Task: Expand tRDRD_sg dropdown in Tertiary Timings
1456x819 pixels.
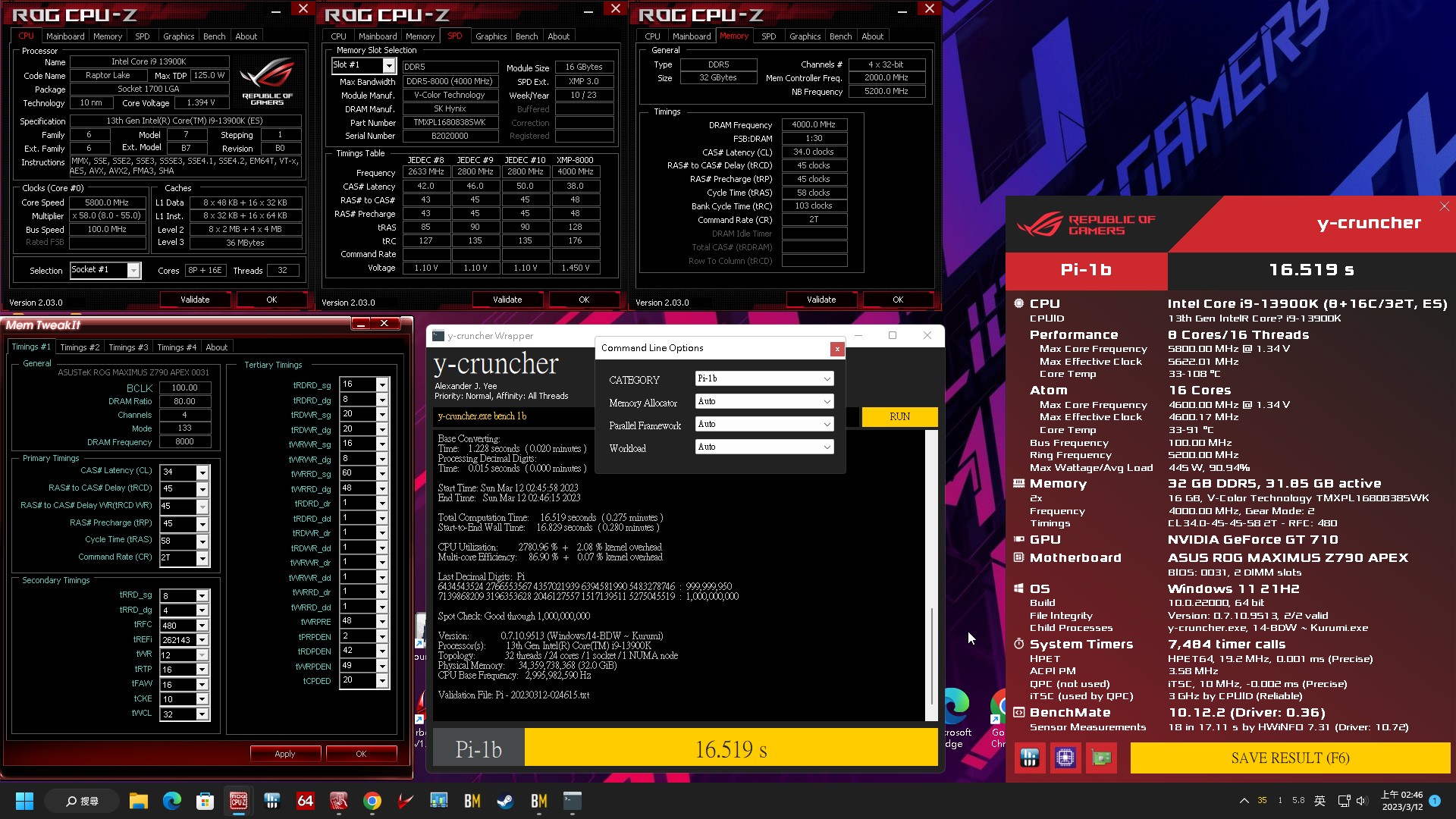Action: (382, 384)
